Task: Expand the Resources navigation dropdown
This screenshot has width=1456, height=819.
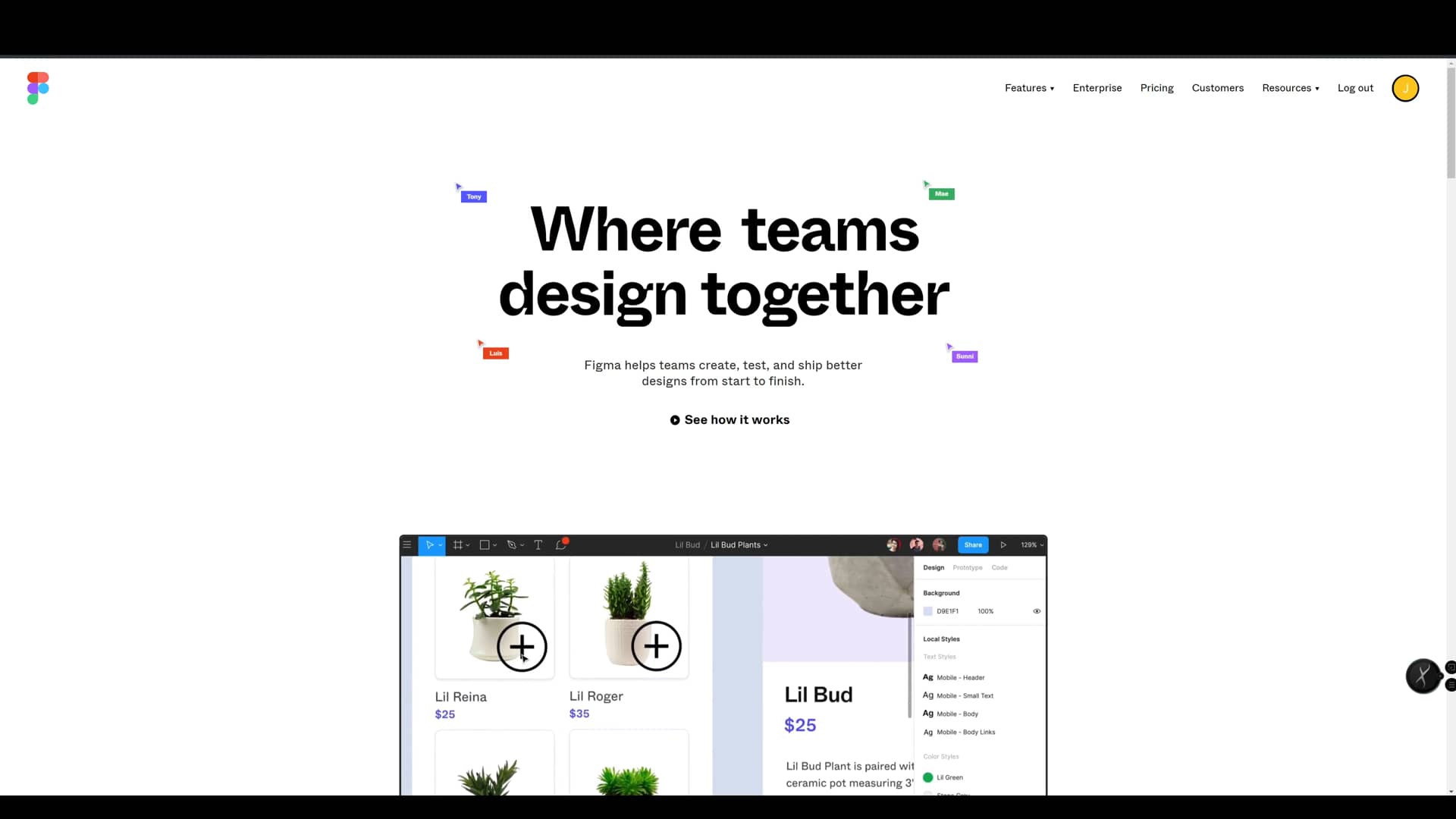Action: [x=1290, y=88]
